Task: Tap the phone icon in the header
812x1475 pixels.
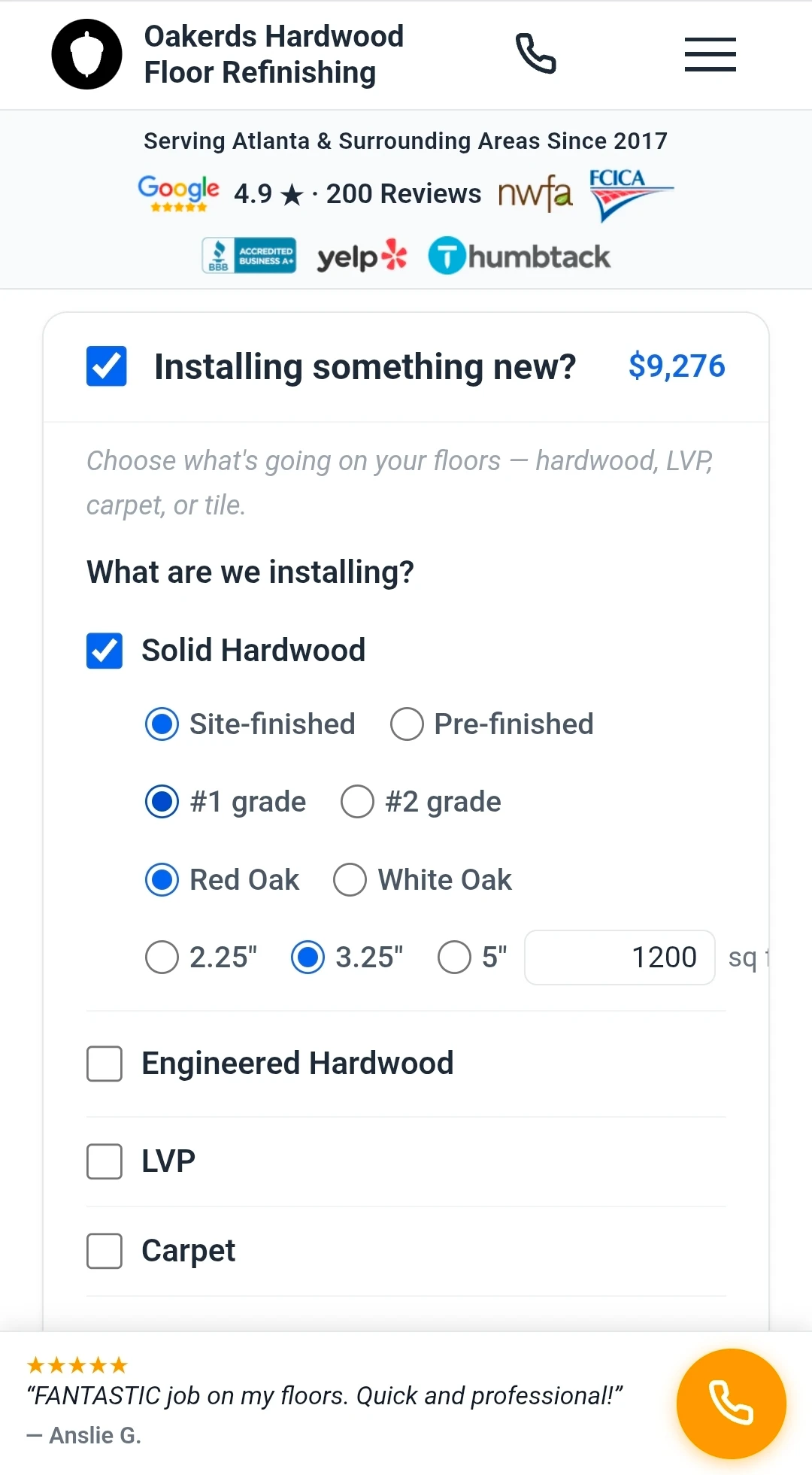Action: tap(537, 54)
